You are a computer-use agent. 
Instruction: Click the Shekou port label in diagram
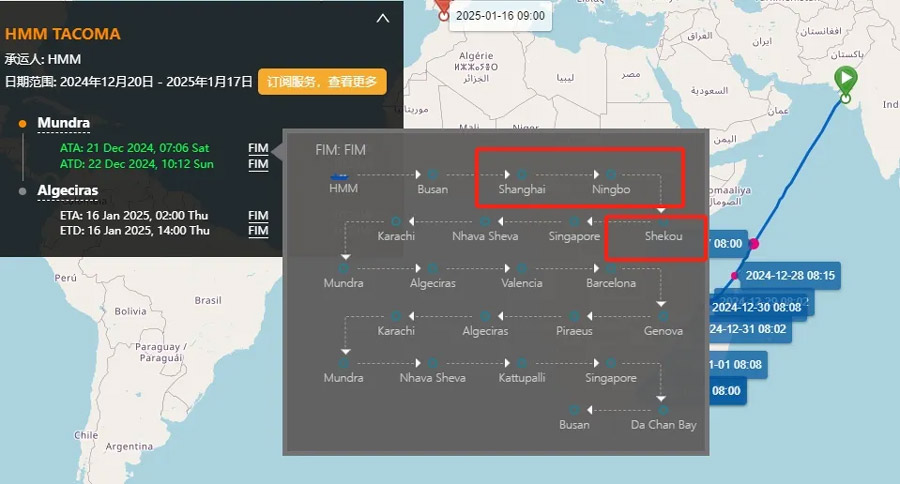tap(663, 237)
